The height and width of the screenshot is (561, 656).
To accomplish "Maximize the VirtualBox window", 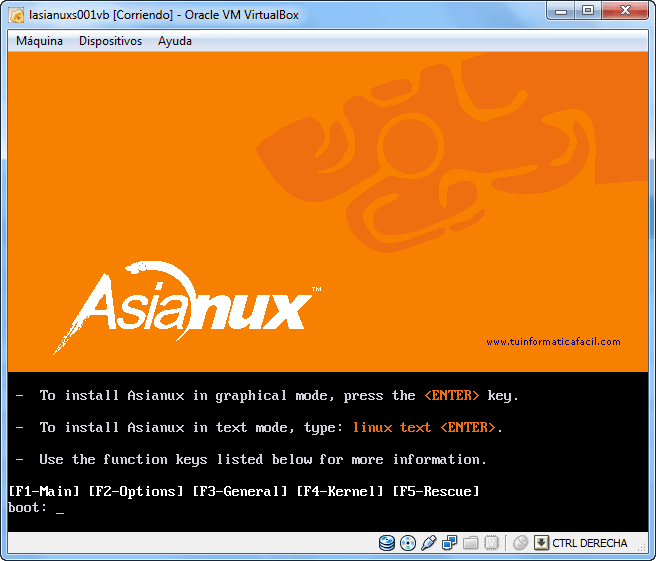I will [x=588, y=10].
